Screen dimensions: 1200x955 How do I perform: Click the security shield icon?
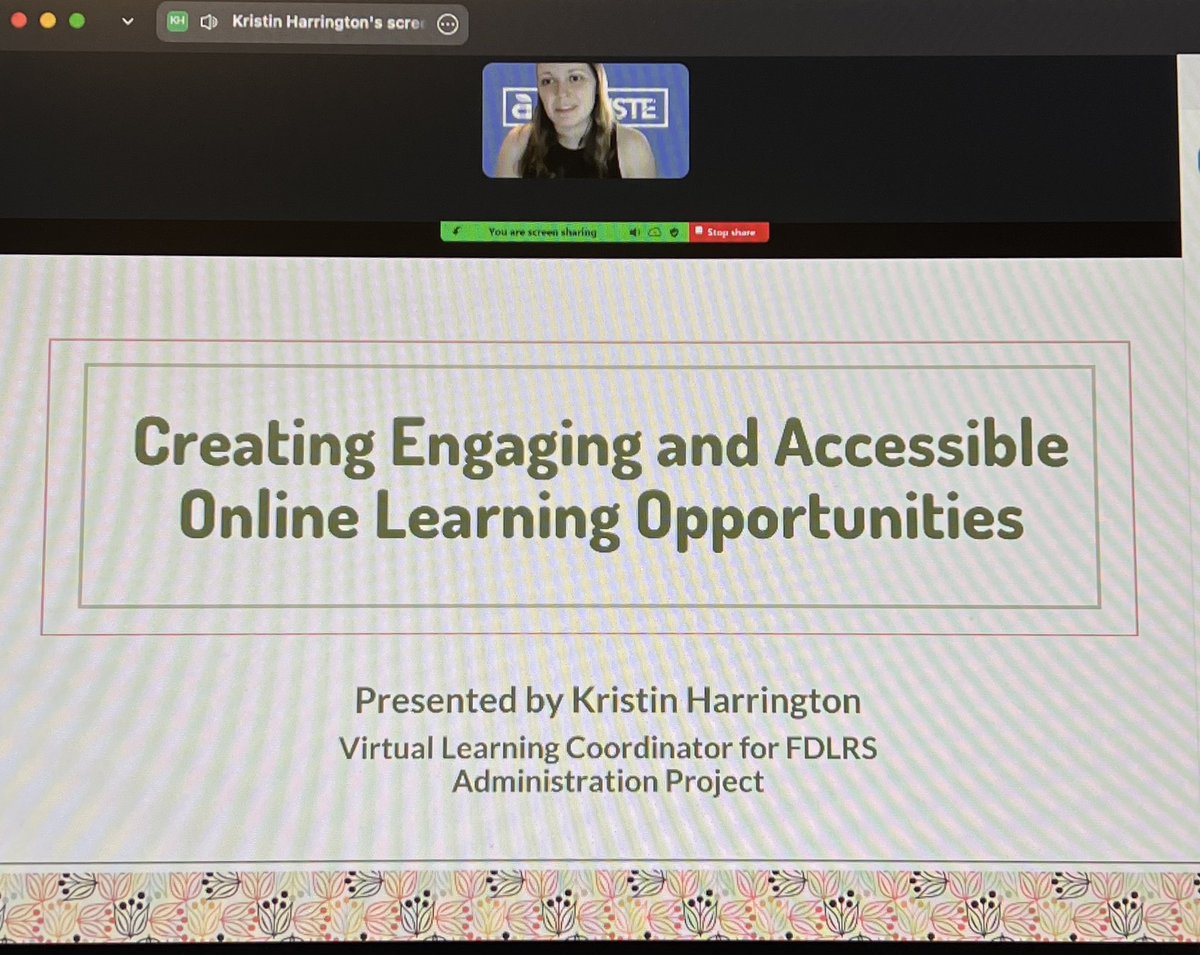tap(674, 232)
